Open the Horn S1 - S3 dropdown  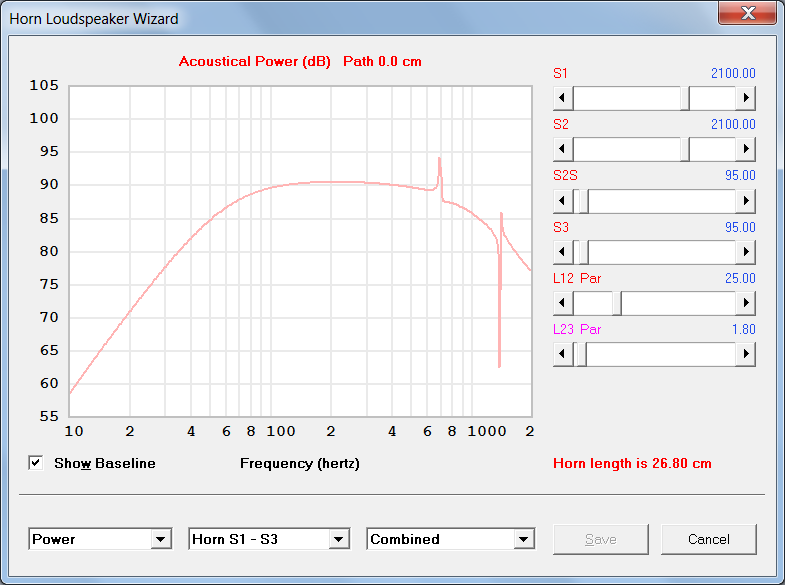click(339, 539)
